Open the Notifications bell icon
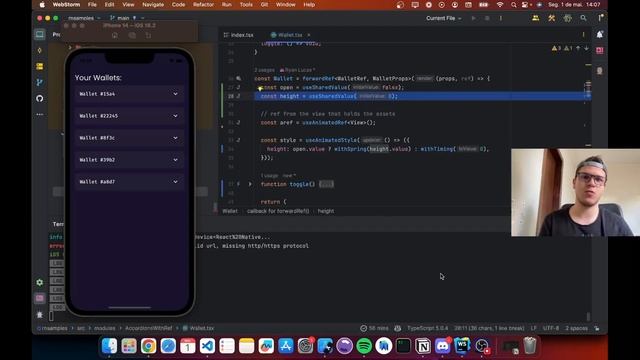Image resolution: width=640 pixels, height=360 pixels. pos(600,35)
